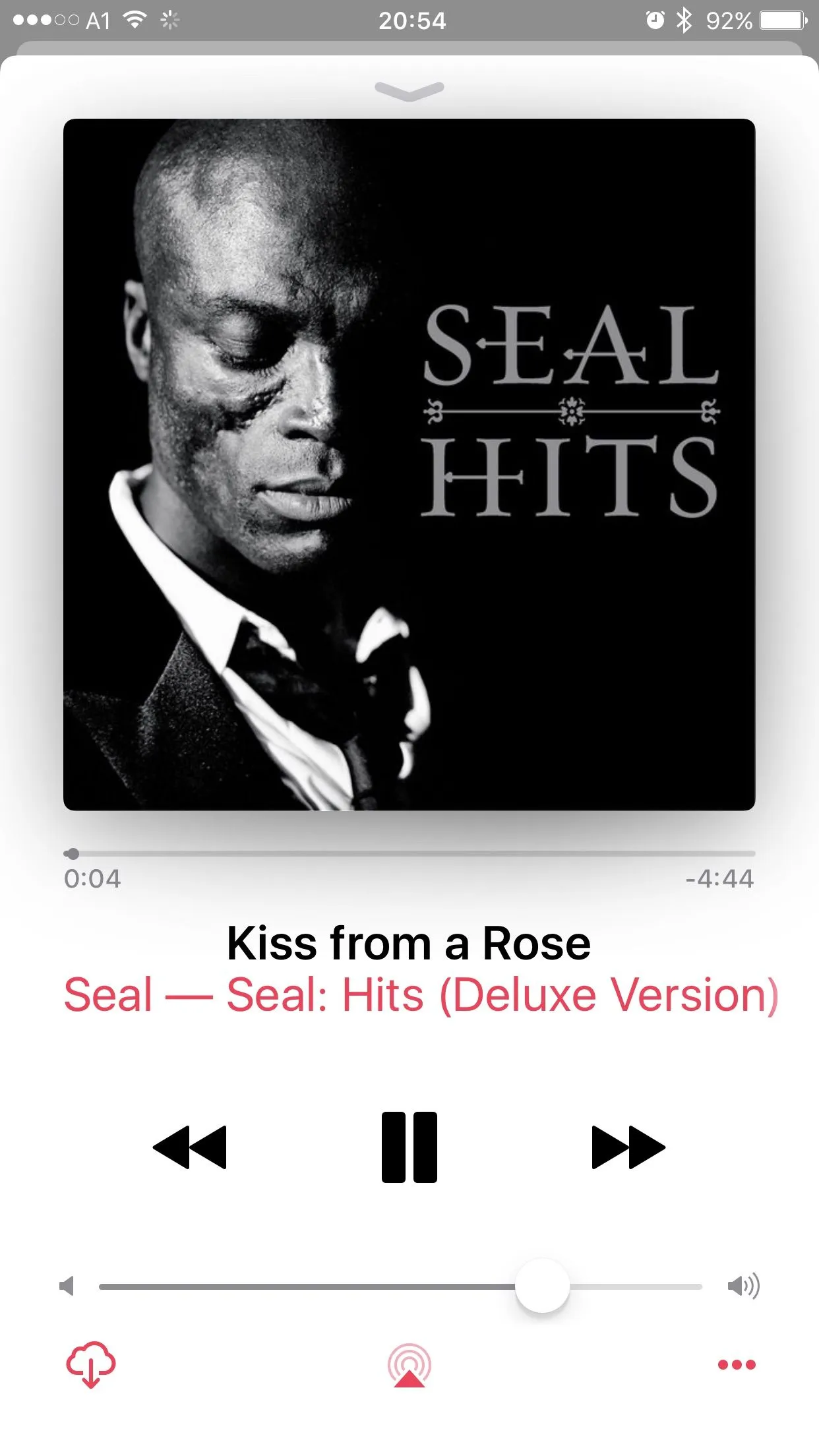
Task: Collapse Now Playing with the down chevron
Action: [409, 91]
